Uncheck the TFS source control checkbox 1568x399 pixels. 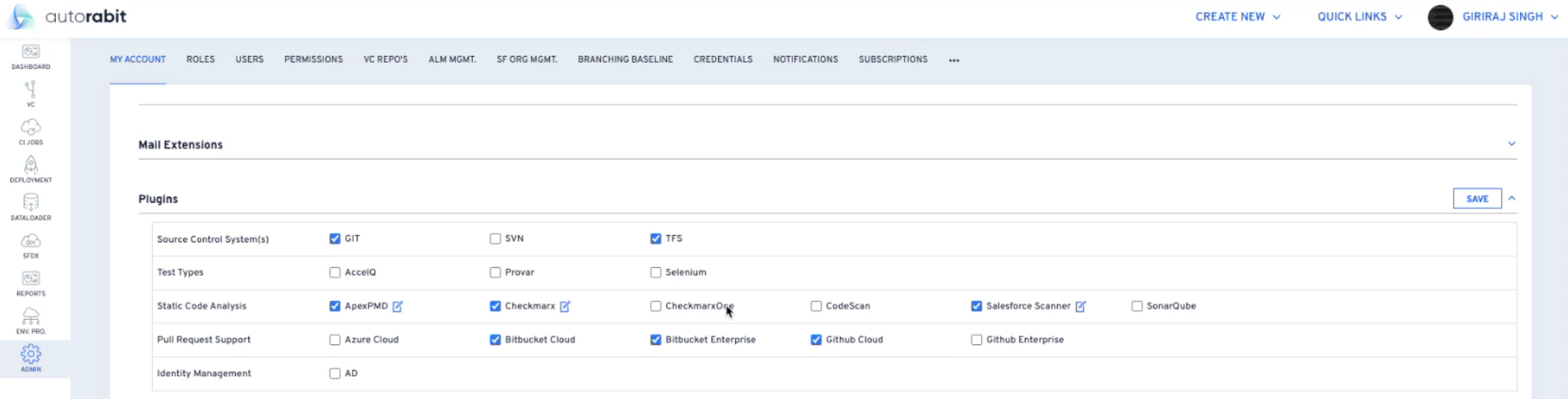pos(656,239)
